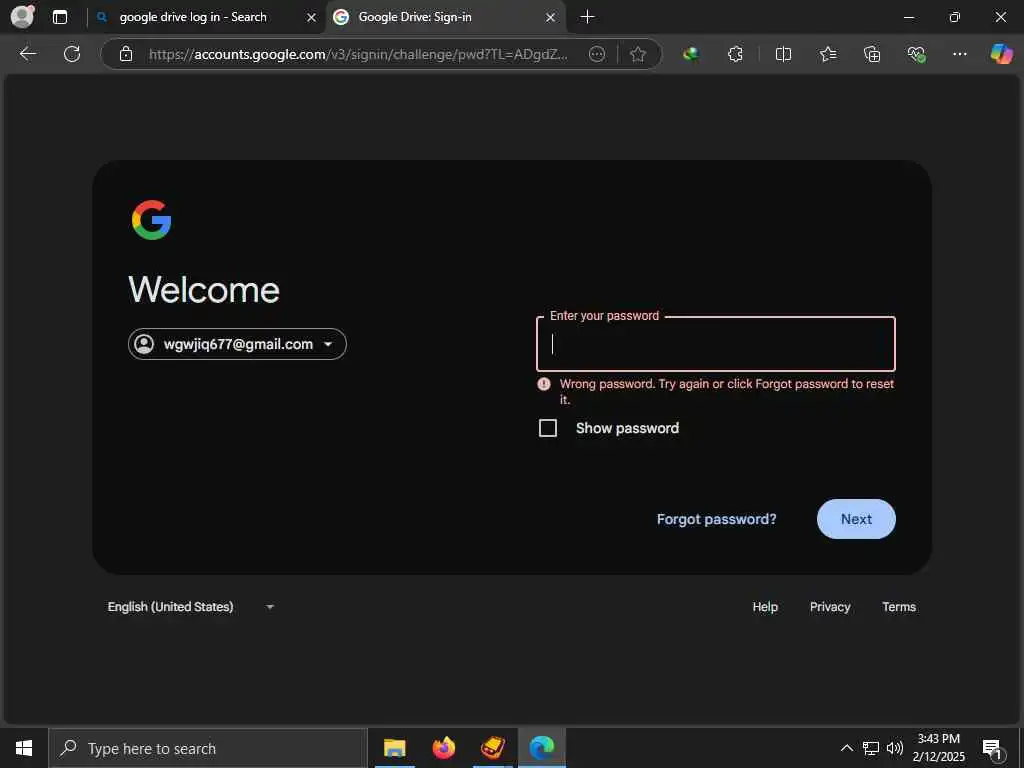Go back to the previous page

point(27,54)
